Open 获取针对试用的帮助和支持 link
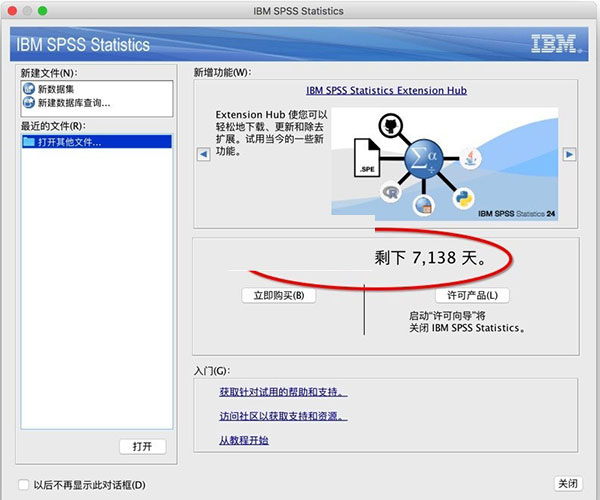Screen dimensions: 600x500 tap(283, 392)
